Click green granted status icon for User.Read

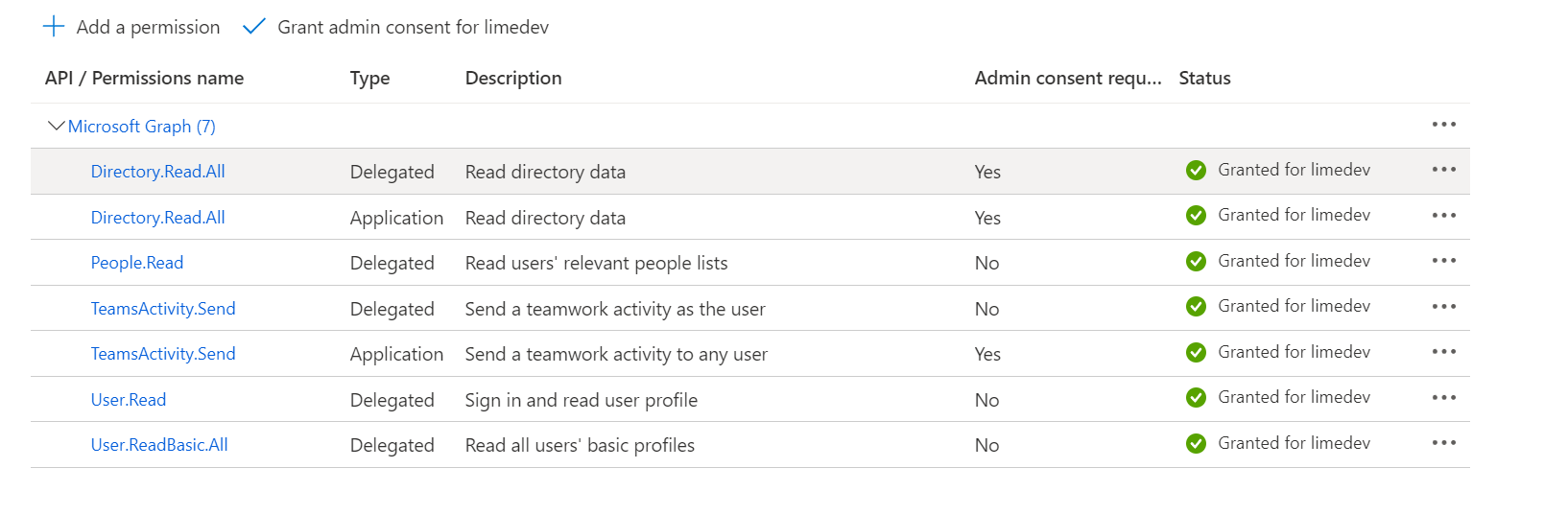tap(1196, 398)
